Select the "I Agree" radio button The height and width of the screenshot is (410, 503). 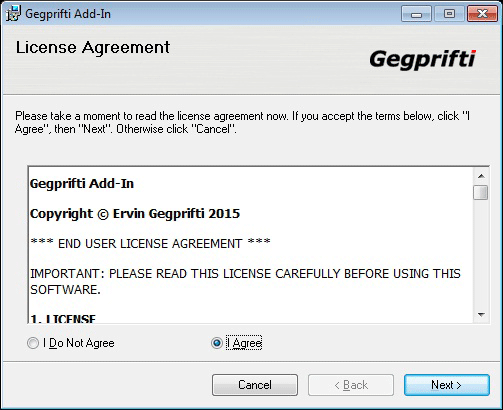pyautogui.click(x=217, y=343)
